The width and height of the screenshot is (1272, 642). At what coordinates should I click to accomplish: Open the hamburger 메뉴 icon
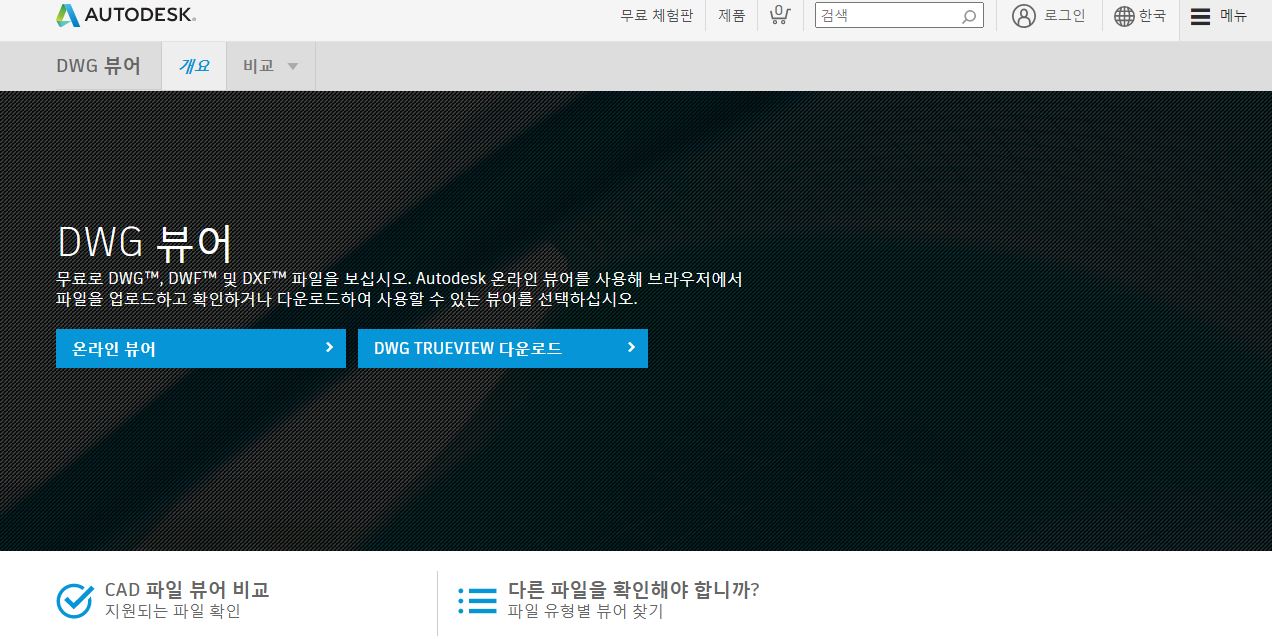click(x=1200, y=16)
